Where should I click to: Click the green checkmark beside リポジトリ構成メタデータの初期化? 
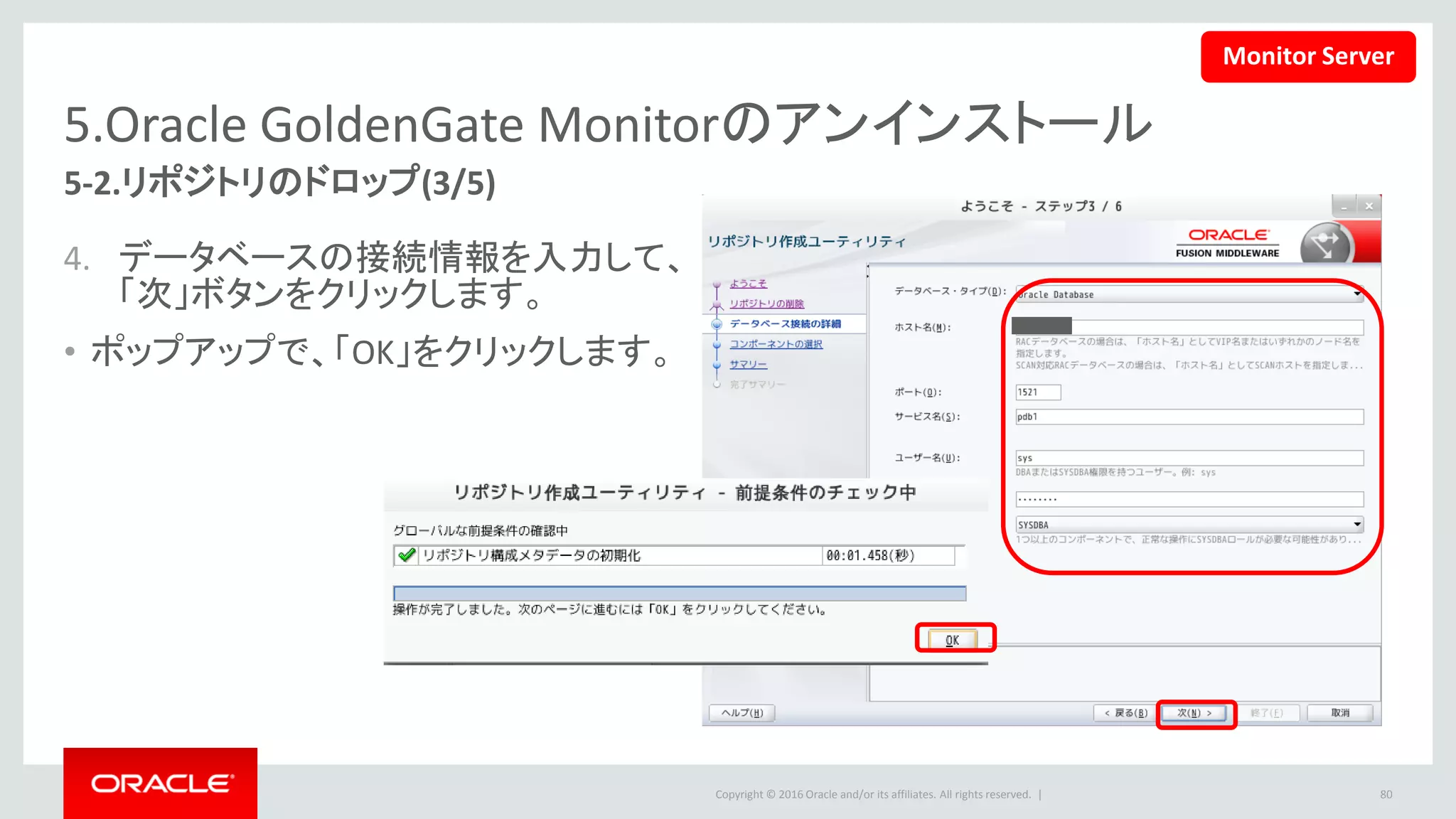[407, 555]
